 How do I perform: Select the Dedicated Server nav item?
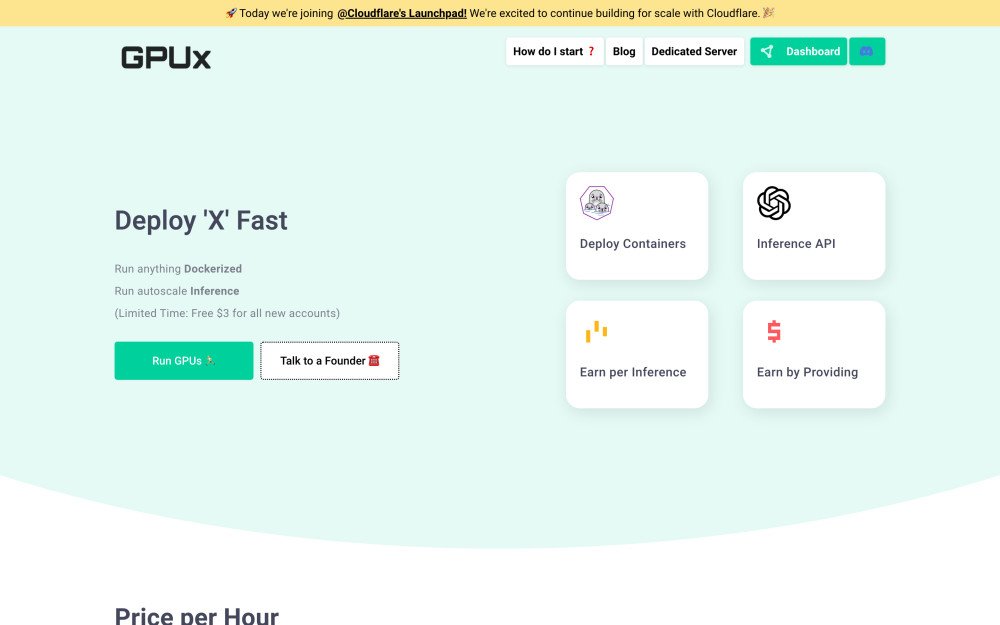(694, 51)
